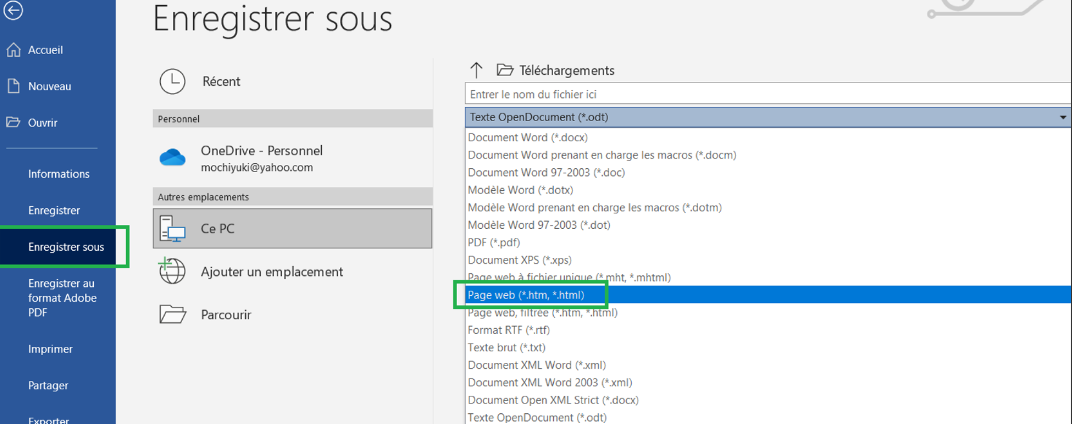Open the file type dropdown arrow
The width and height of the screenshot is (1072, 424).
[x=1062, y=118]
